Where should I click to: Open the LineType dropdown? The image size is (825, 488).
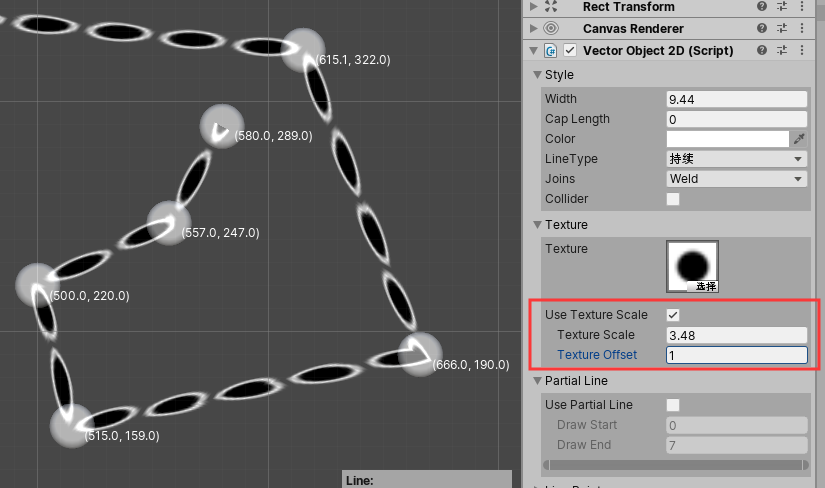(736, 159)
